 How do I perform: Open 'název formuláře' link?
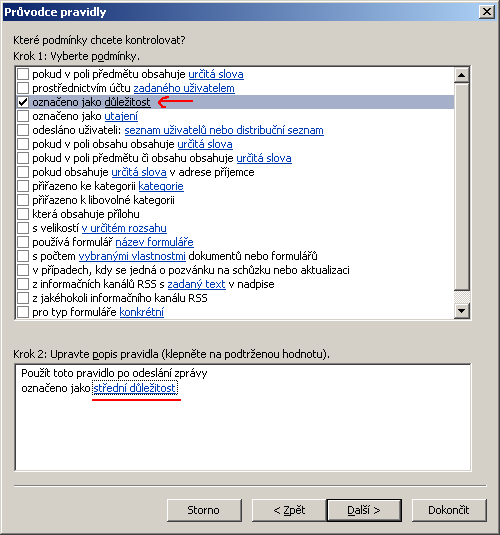pyautogui.click(x=155, y=242)
